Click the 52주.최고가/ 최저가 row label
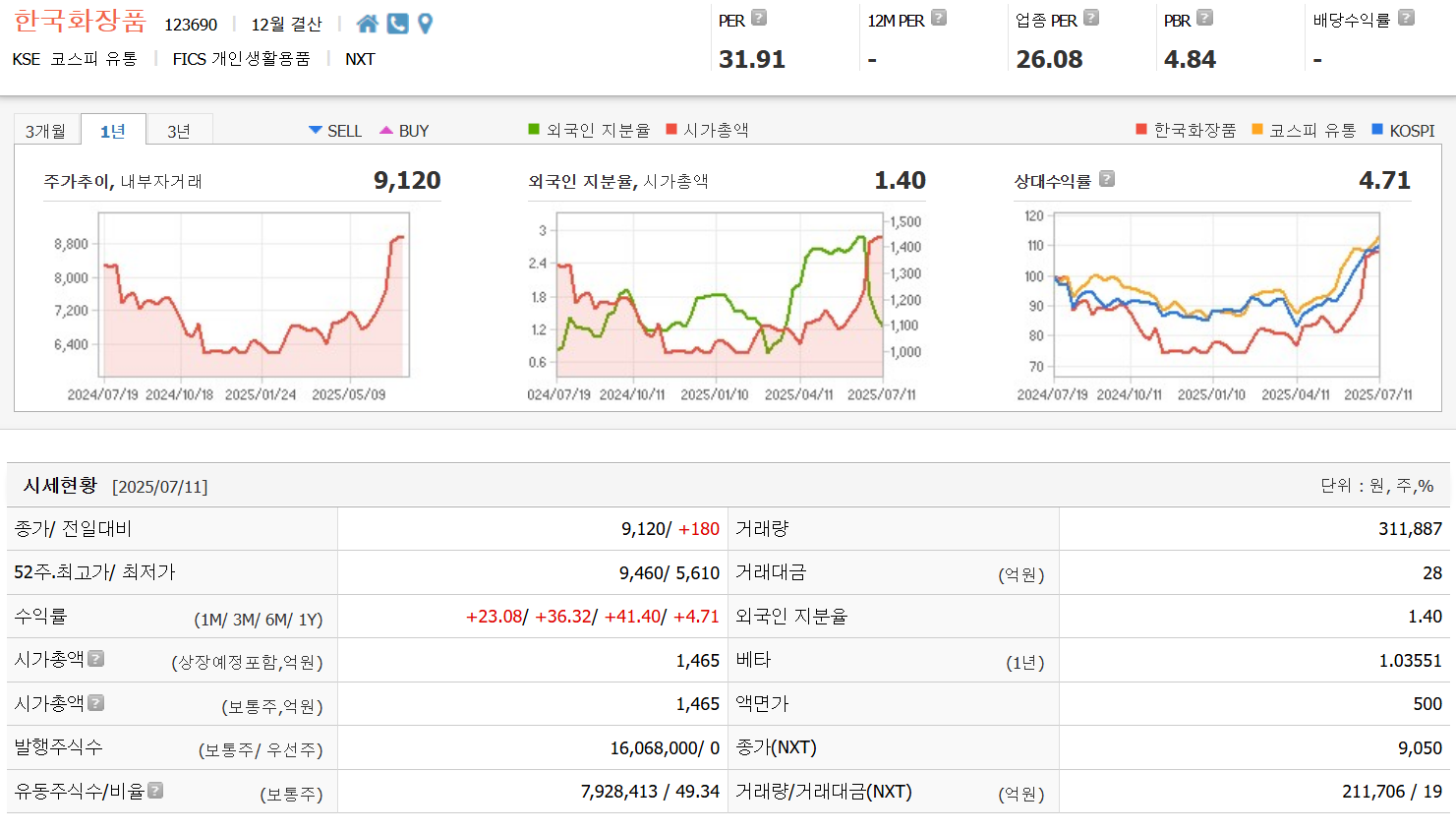 pyautogui.click(x=94, y=572)
